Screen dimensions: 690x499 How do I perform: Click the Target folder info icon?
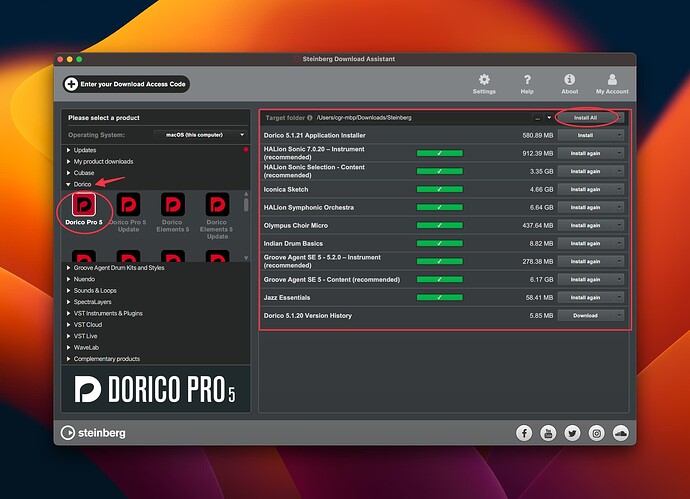pos(310,117)
